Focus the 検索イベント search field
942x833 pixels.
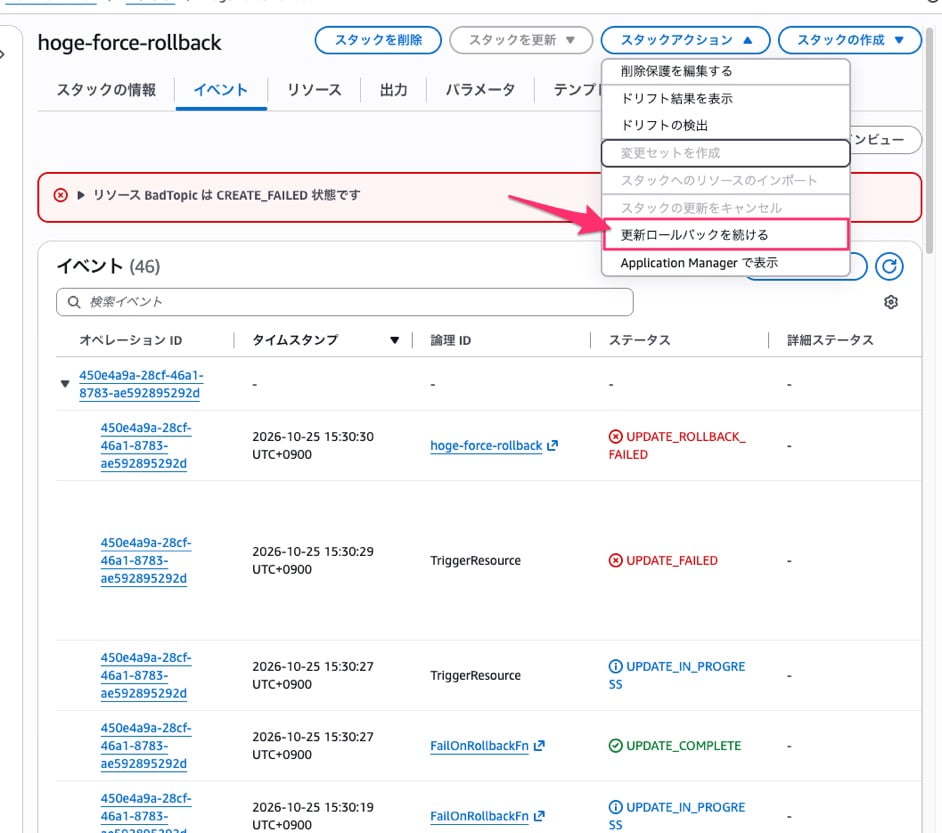(345, 301)
